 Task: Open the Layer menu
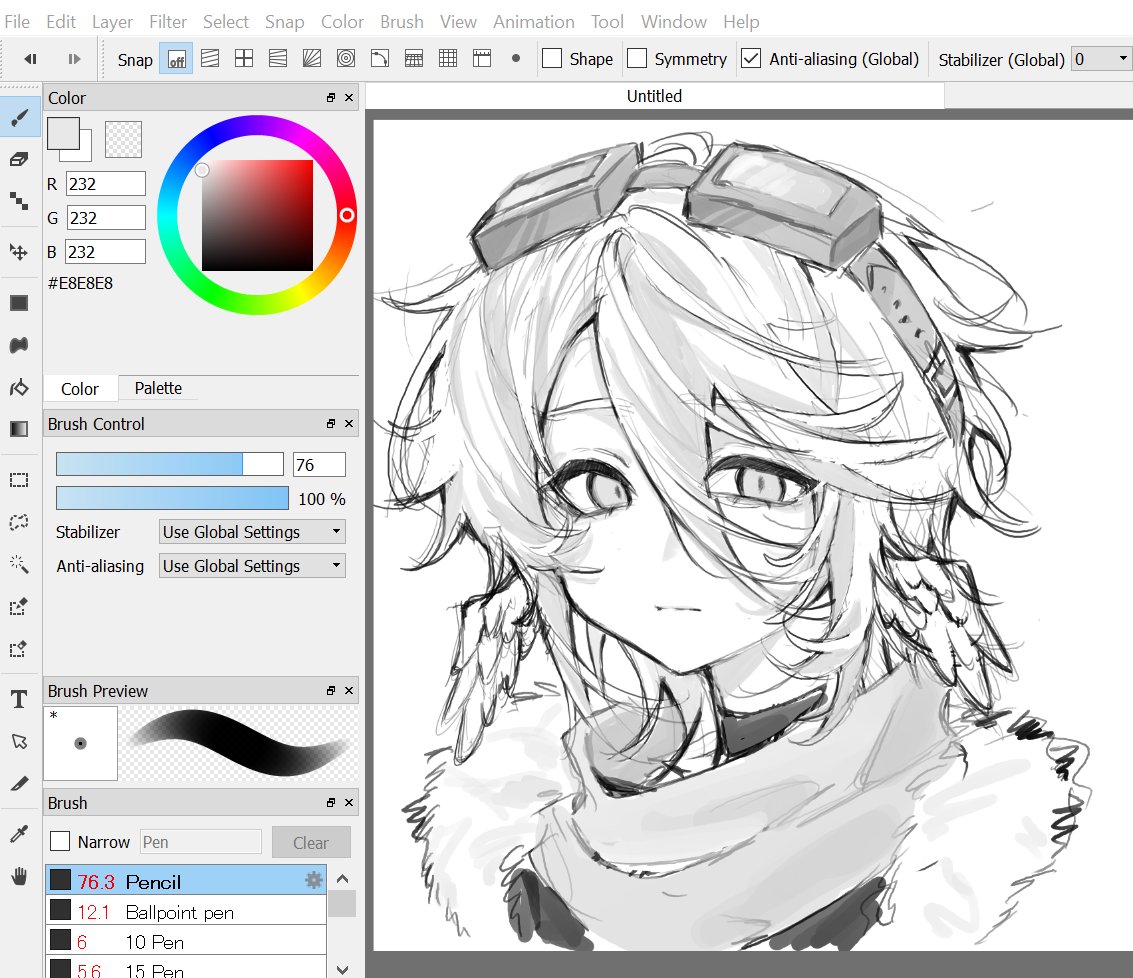pos(112,22)
